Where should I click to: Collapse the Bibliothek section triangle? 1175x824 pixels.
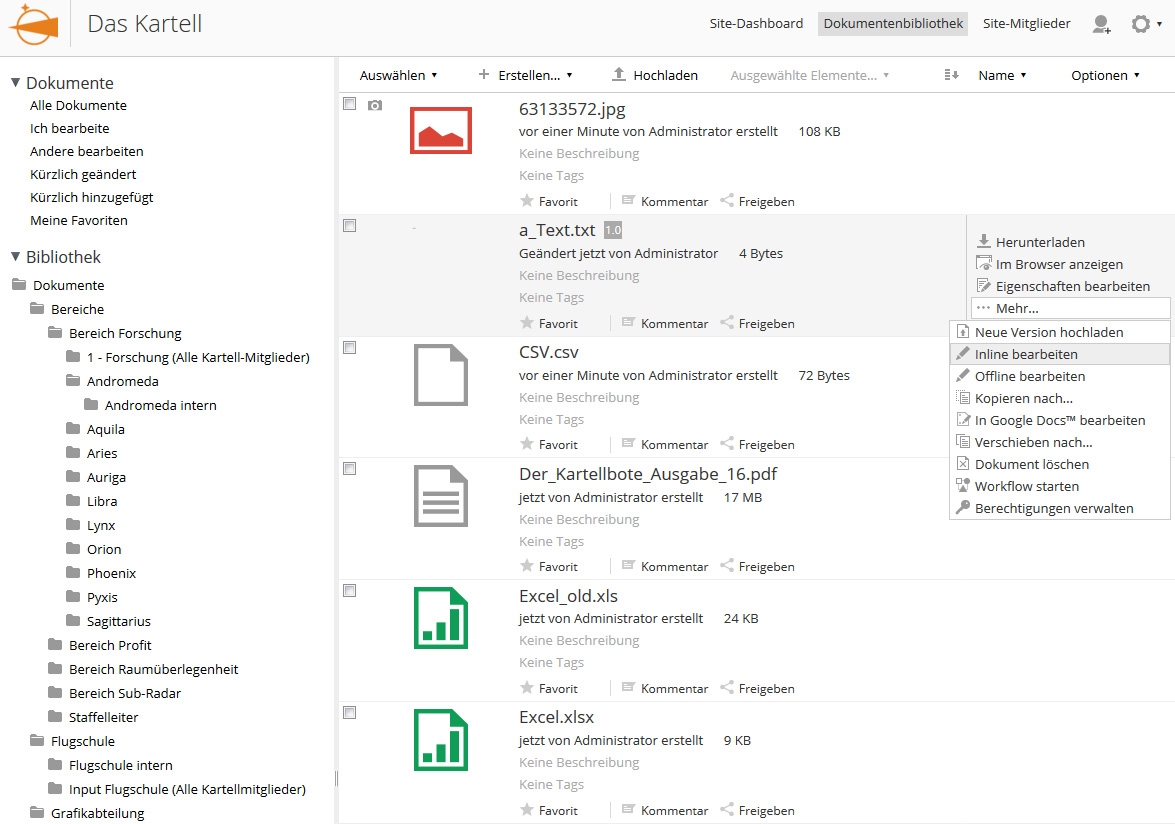point(15,257)
